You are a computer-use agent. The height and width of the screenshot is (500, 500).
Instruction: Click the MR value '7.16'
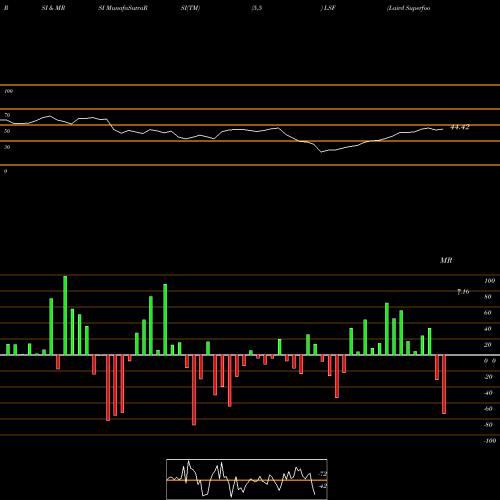[x=463, y=292]
